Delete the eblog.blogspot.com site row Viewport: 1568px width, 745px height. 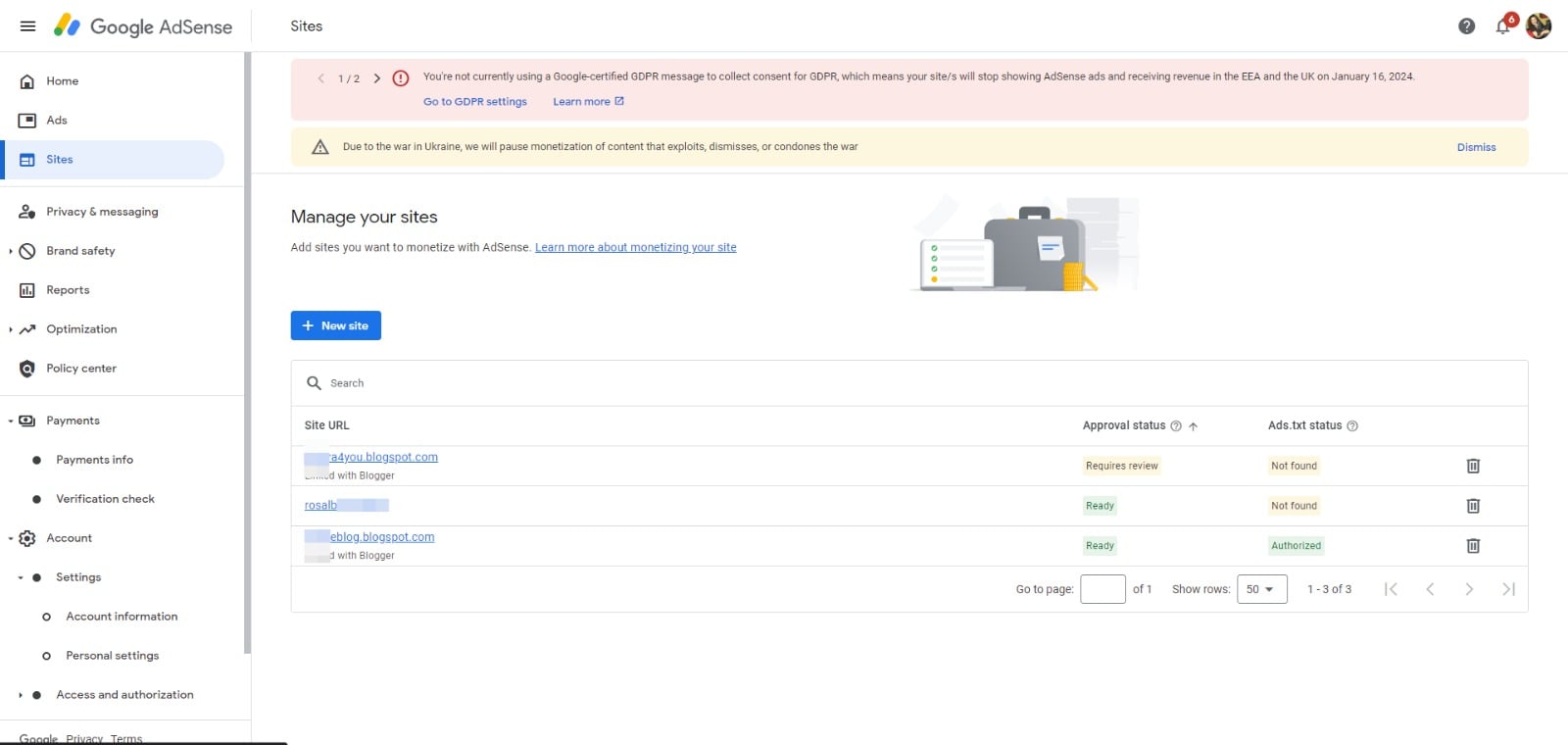(1473, 546)
